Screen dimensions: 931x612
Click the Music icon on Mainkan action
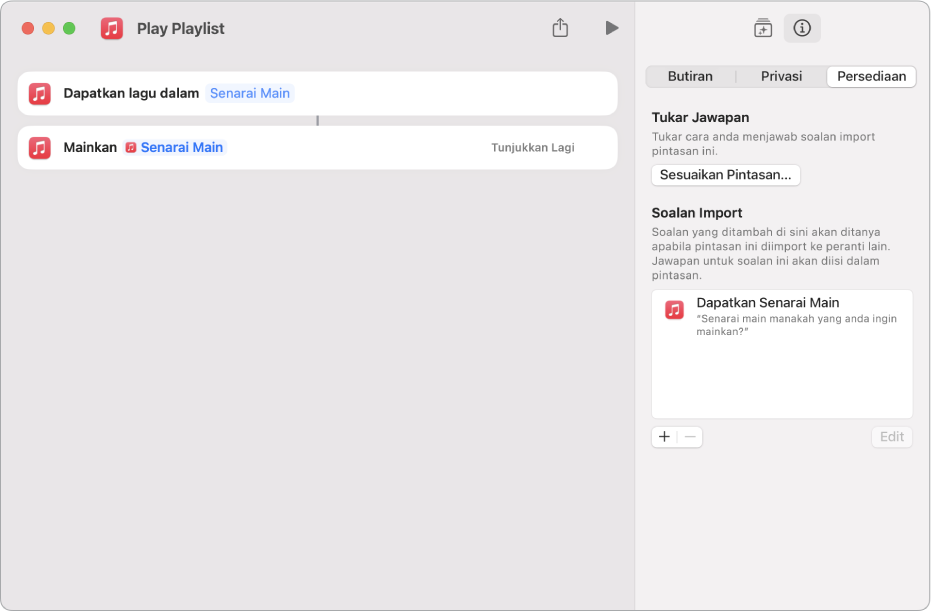(x=39, y=148)
